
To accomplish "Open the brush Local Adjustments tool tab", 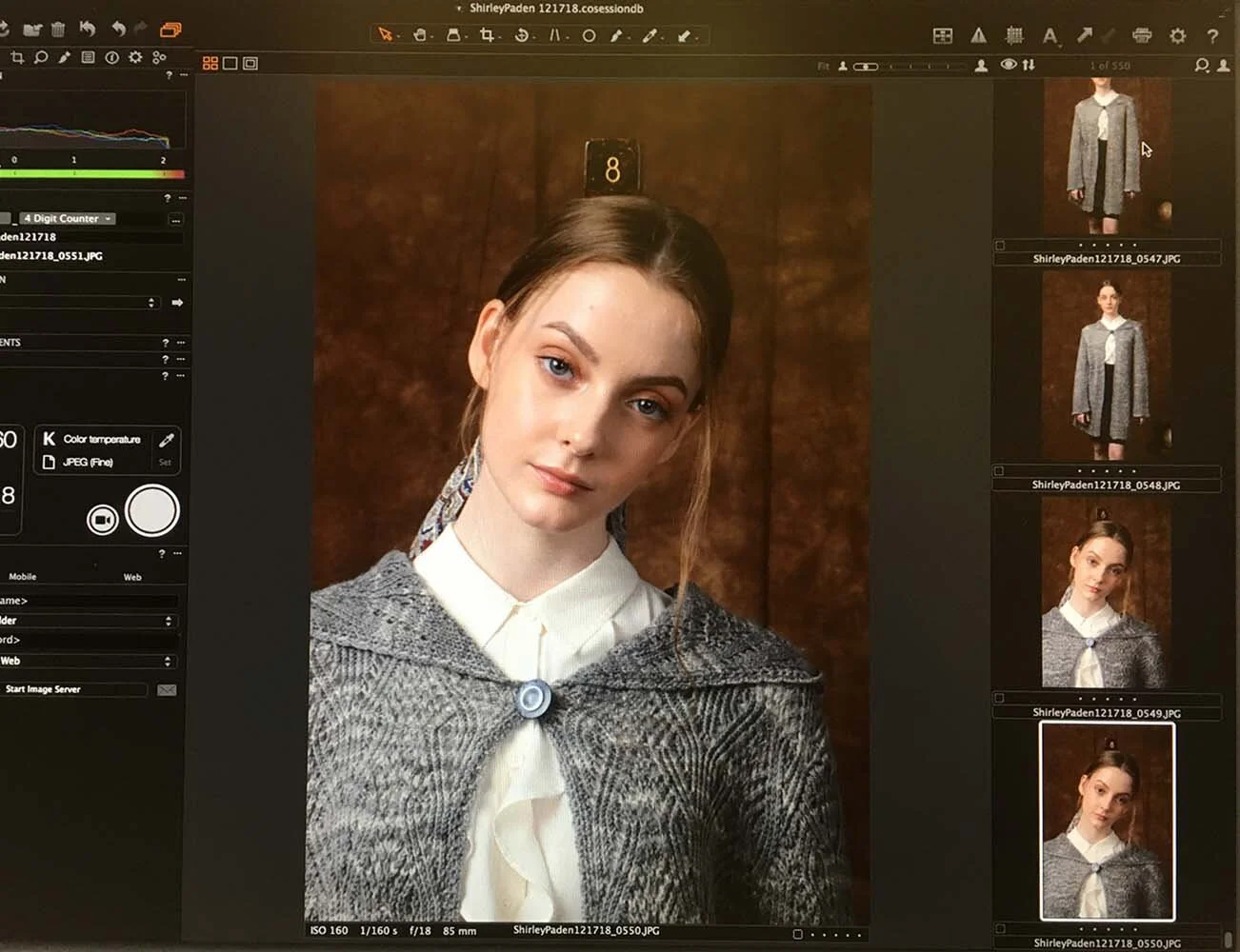I will (64, 57).
